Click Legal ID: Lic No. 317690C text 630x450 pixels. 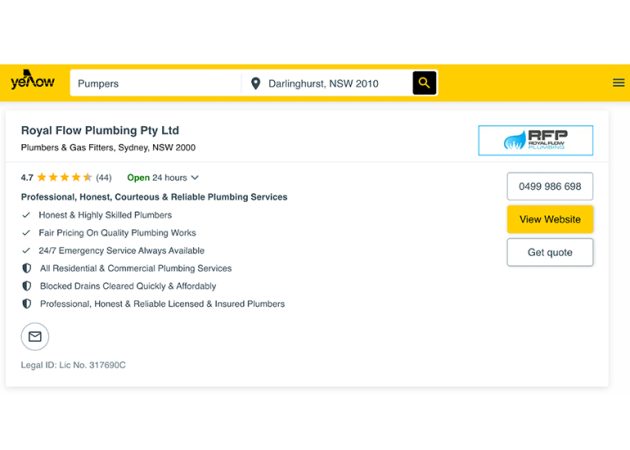(73, 365)
